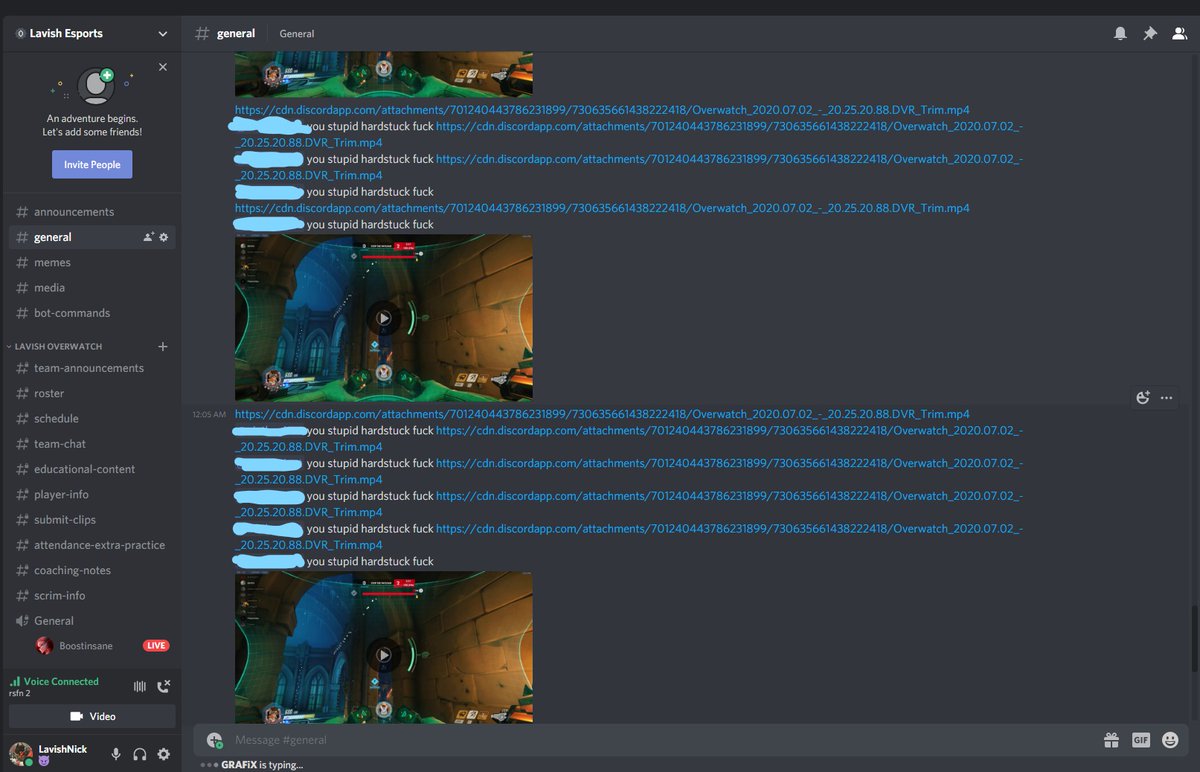Image resolution: width=1200 pixels, height=772 pixels.
Task: Click topmost video thumbnail
Action: [383, 74]
